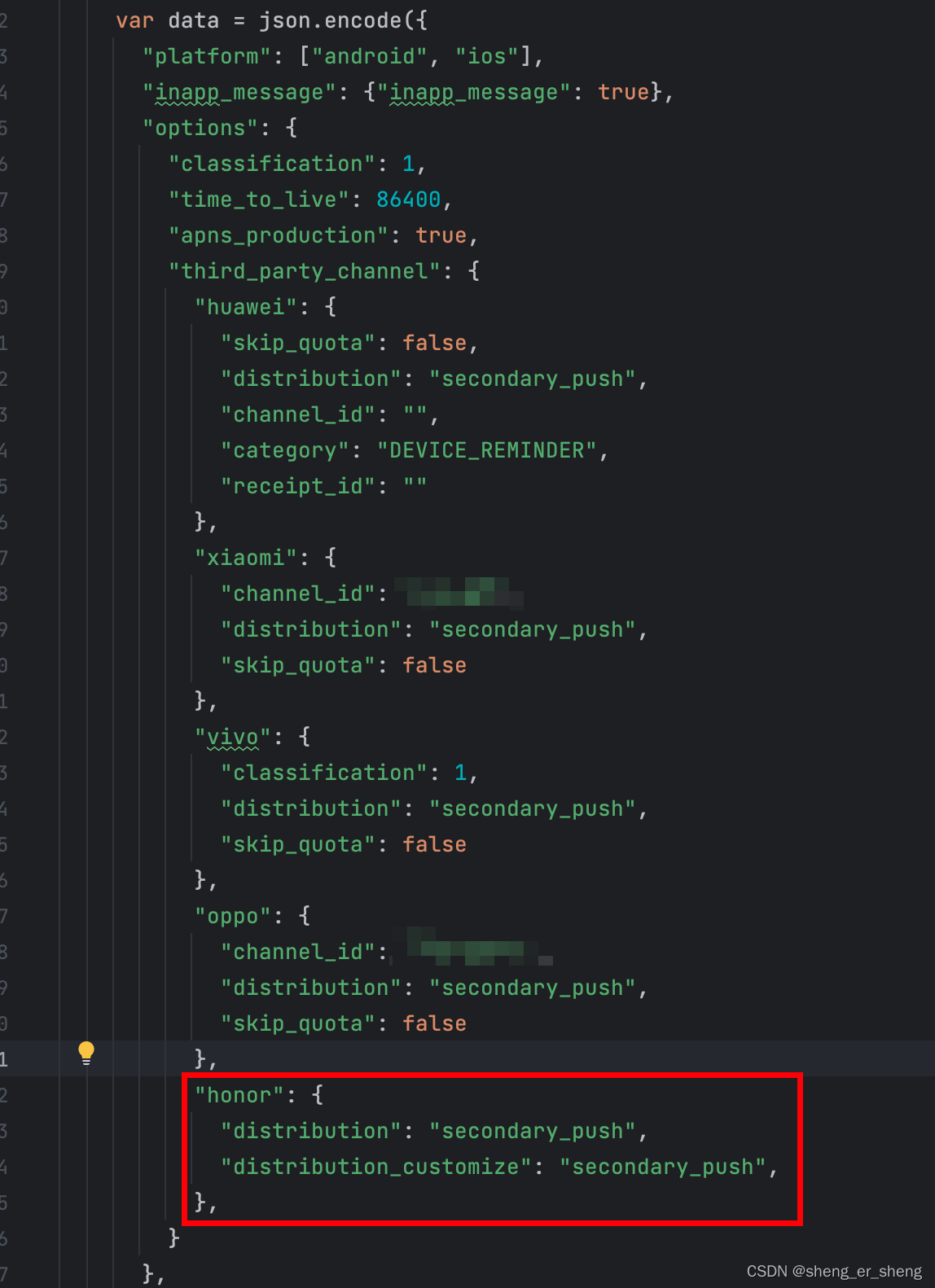Click true value on inapp_message line
This screenshot has height=1288, width=935.
(x=624, y=92)
